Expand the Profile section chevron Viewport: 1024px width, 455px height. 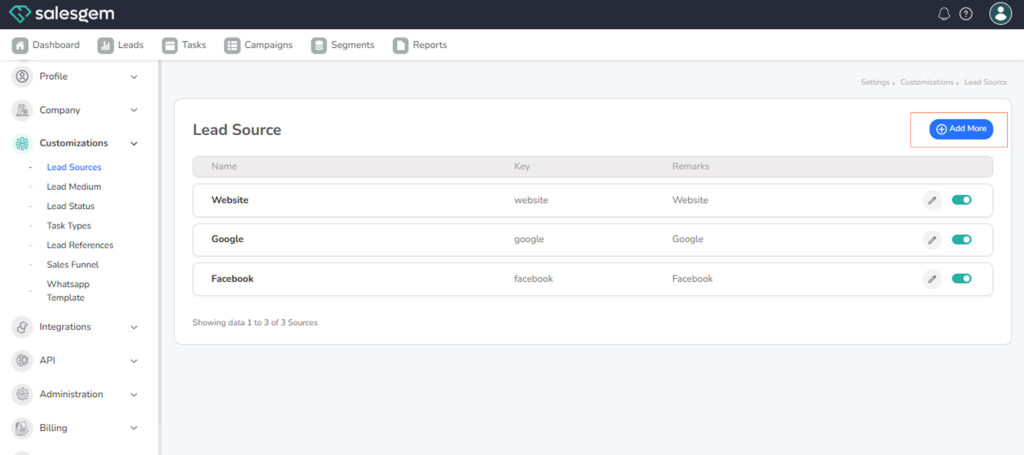click(x=134, y=77)
